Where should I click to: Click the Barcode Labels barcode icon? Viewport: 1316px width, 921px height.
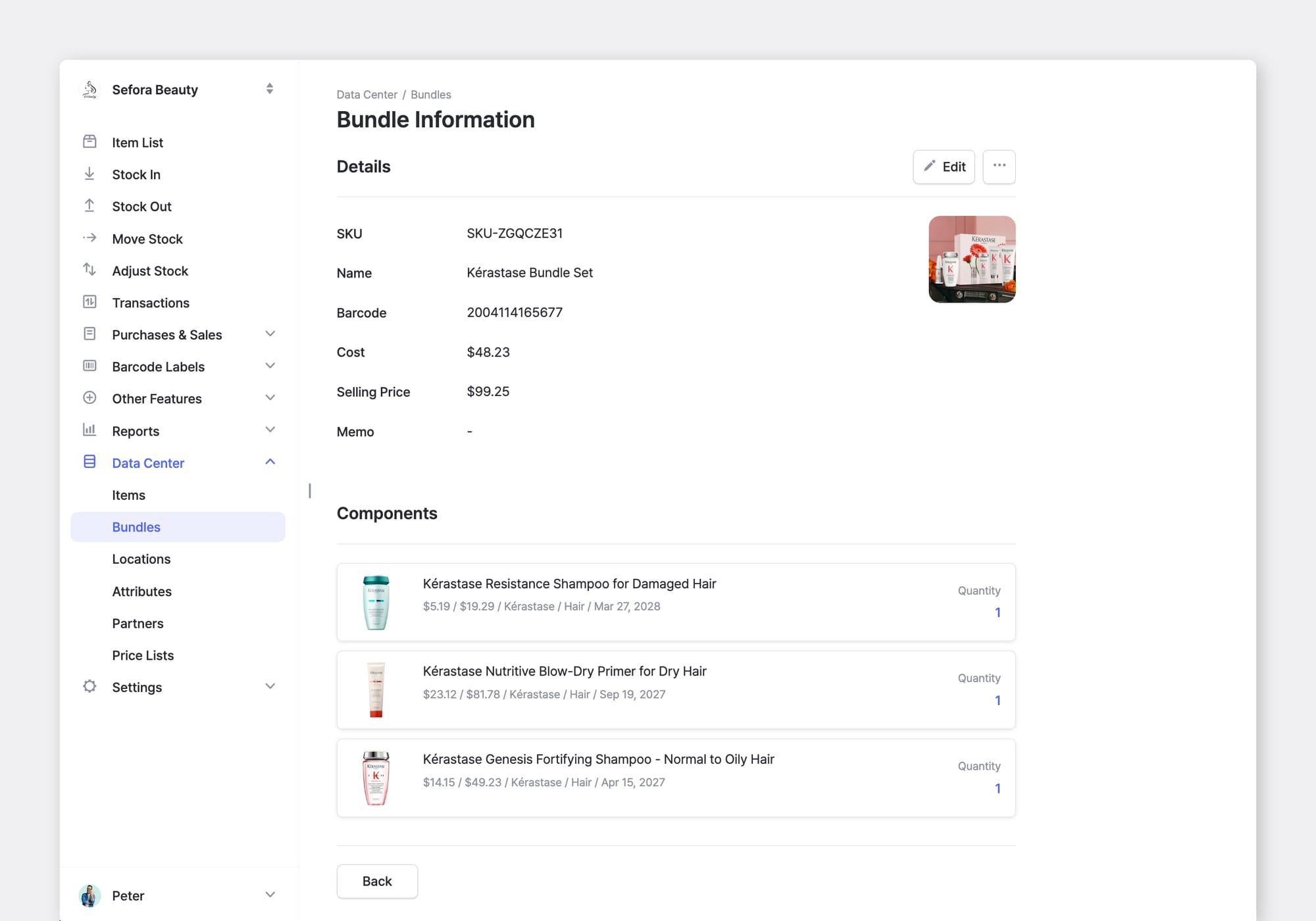89,366
